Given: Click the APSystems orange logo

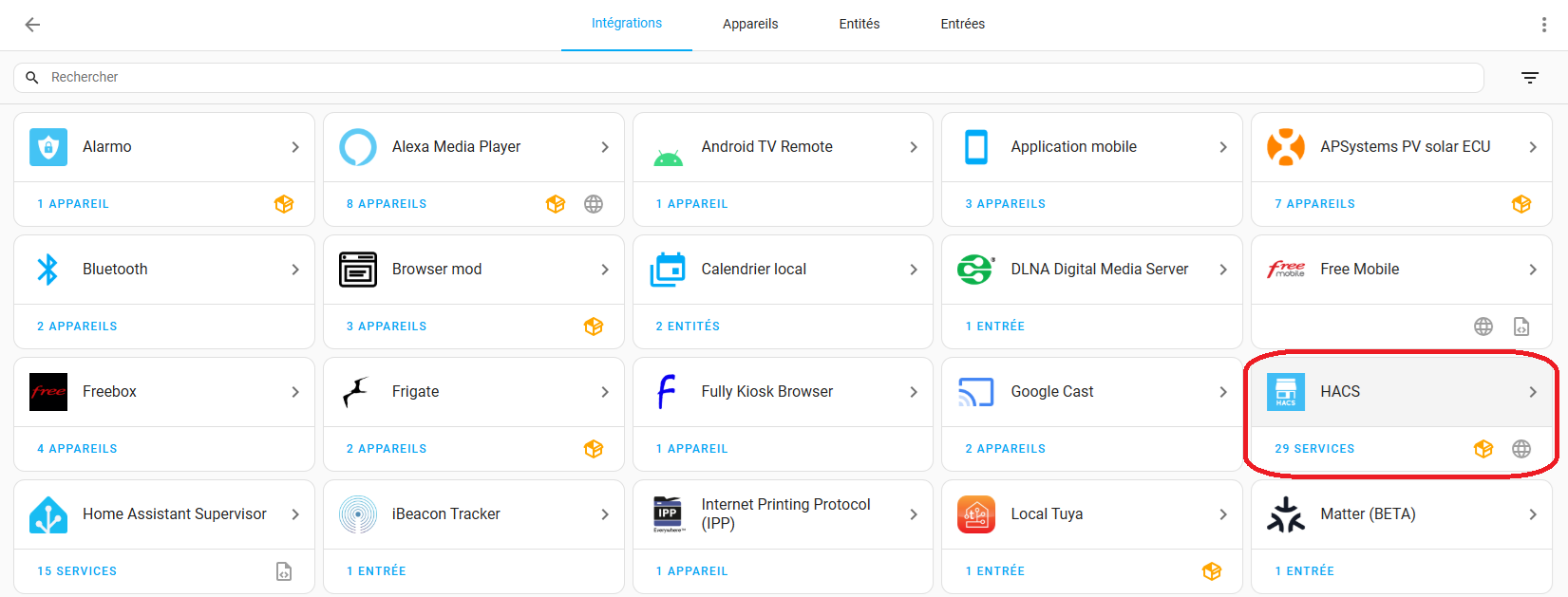Looking at the screenshot, I should pyautogui.click(x=1286, y=147).
